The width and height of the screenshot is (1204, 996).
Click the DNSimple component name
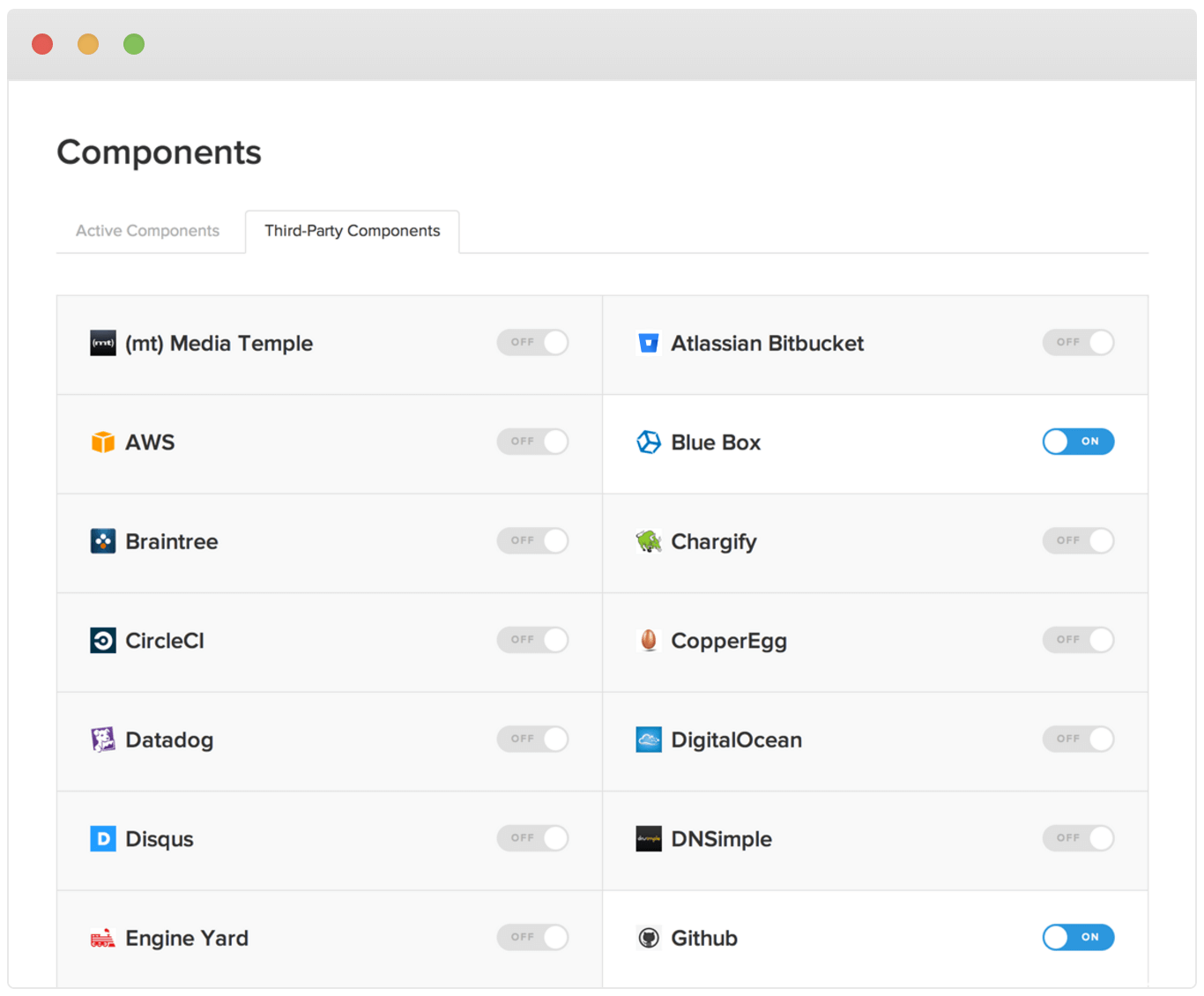pos(721,839)
